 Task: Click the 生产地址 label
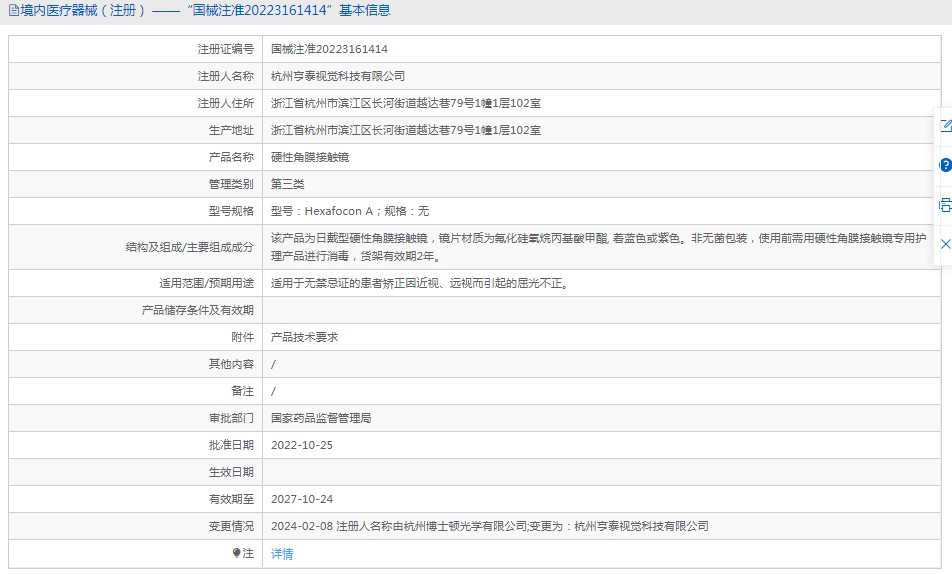pyautogui.click(x=231, y=130)
